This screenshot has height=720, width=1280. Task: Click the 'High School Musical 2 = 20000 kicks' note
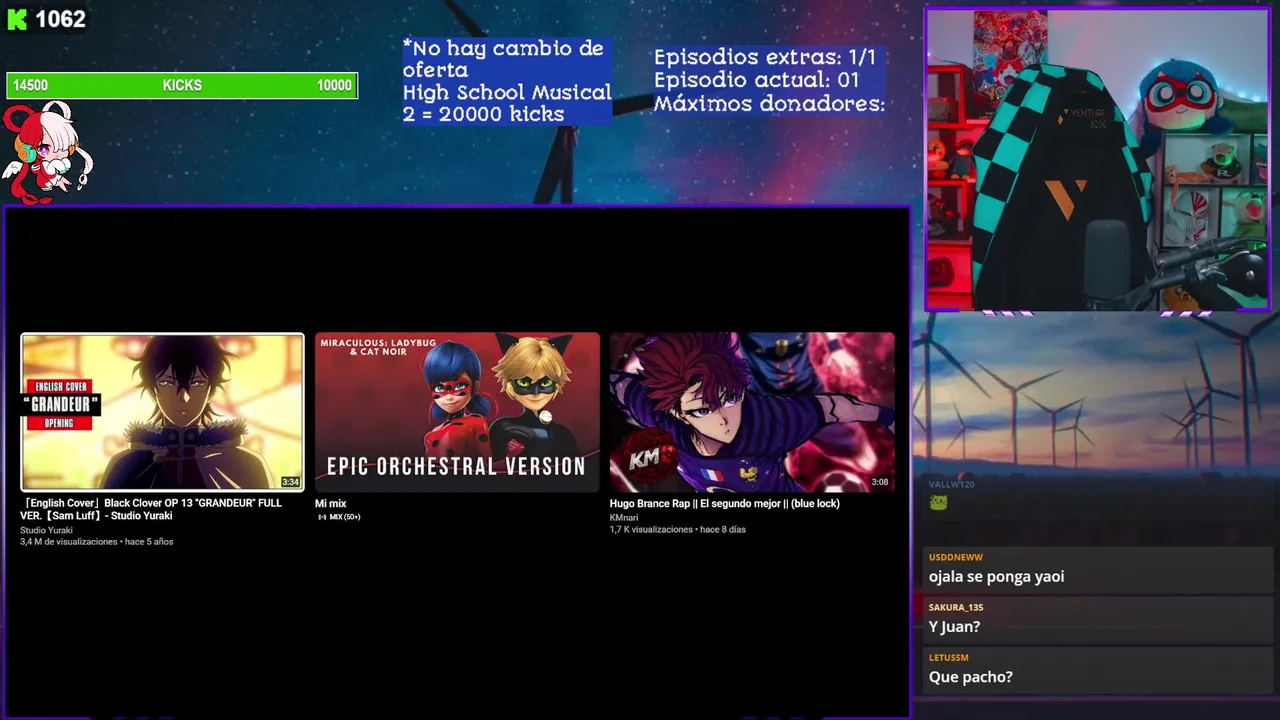click(x=506, y=103)
